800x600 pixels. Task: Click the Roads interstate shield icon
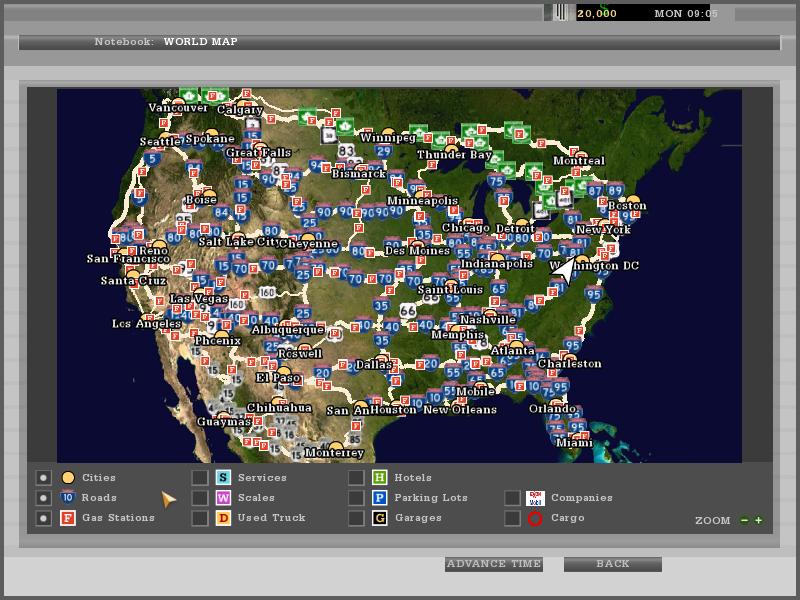68,498
